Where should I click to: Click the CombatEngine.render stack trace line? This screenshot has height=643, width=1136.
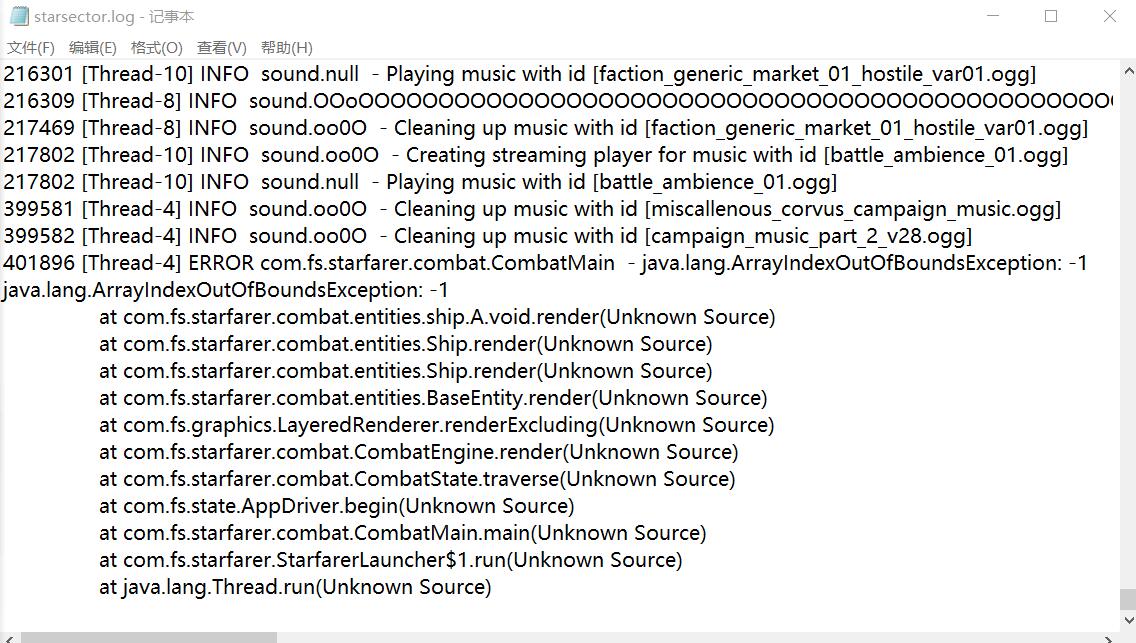pos(418,452)
